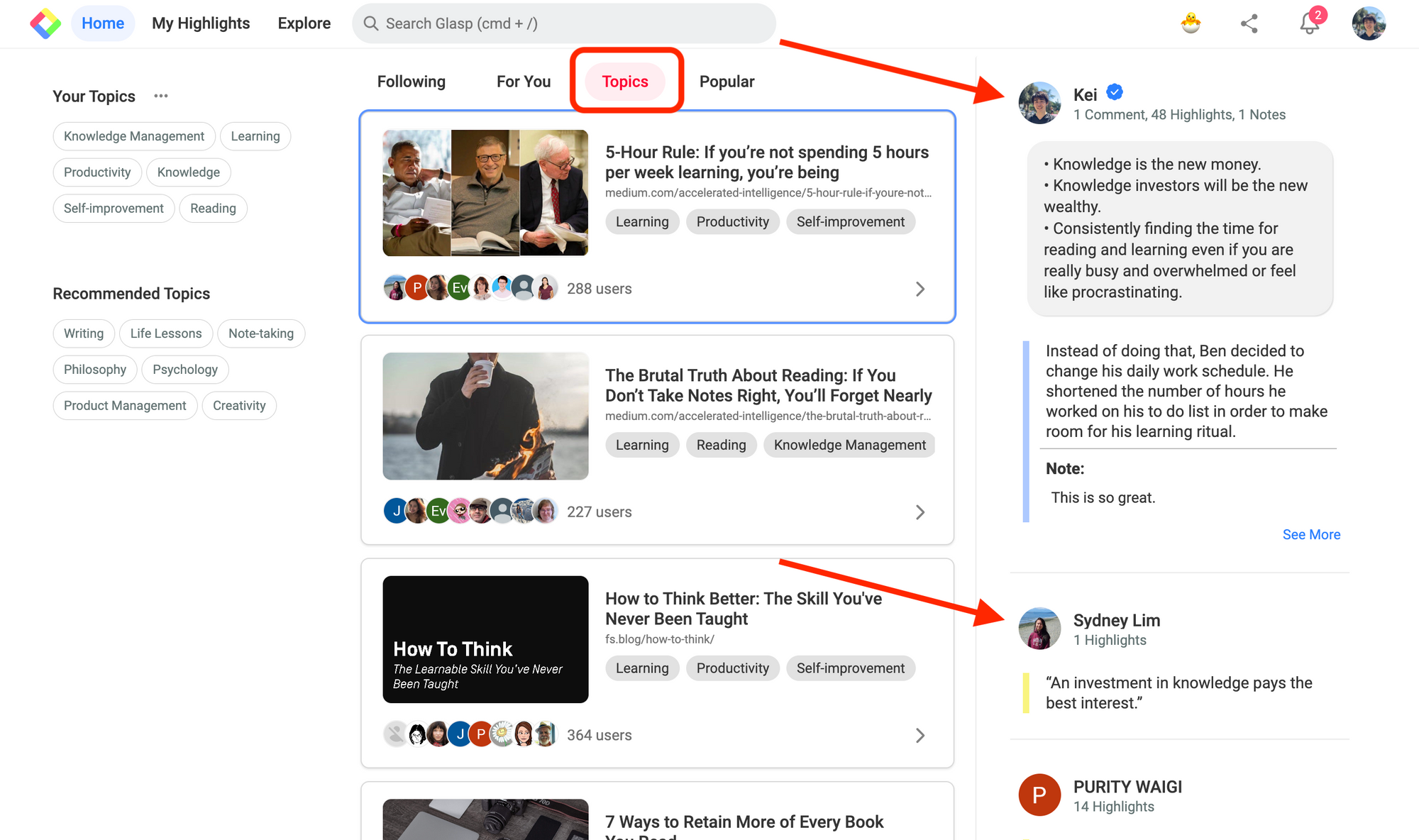Click the share icon in header
The image size is (1419, 840).
1249,23
